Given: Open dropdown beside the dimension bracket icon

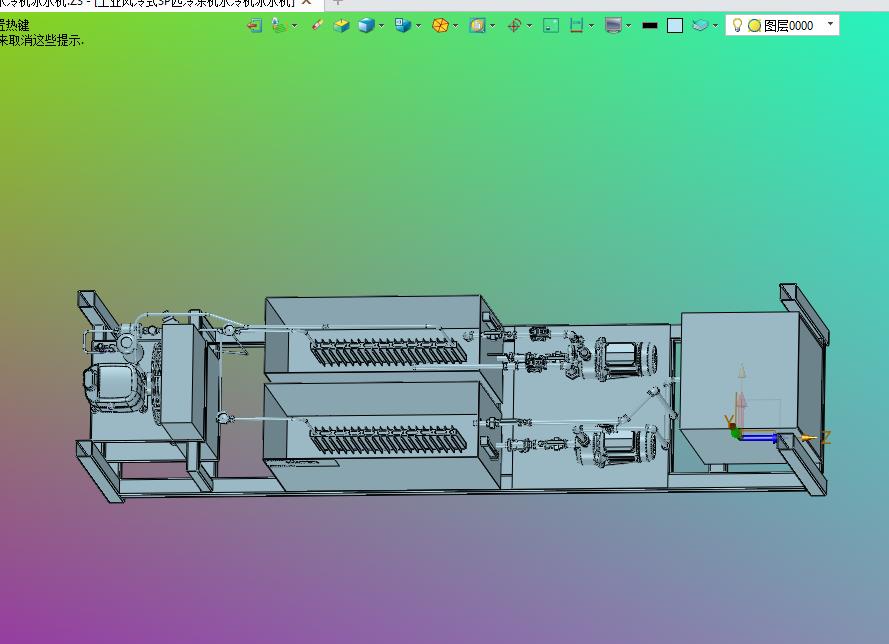Looking at the screenshot, I should [591, 26].
